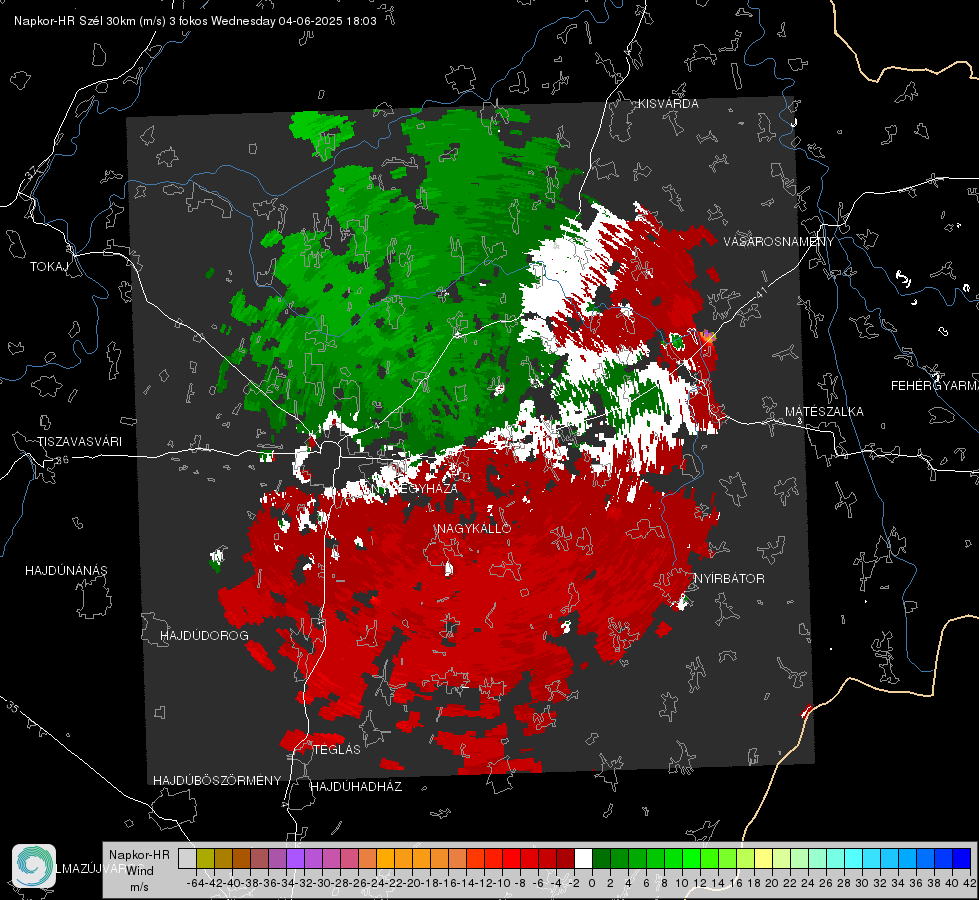
Task: Click the TISZAVASVÁRI town label
Action: pyautogui.click(x=79, y=442)
